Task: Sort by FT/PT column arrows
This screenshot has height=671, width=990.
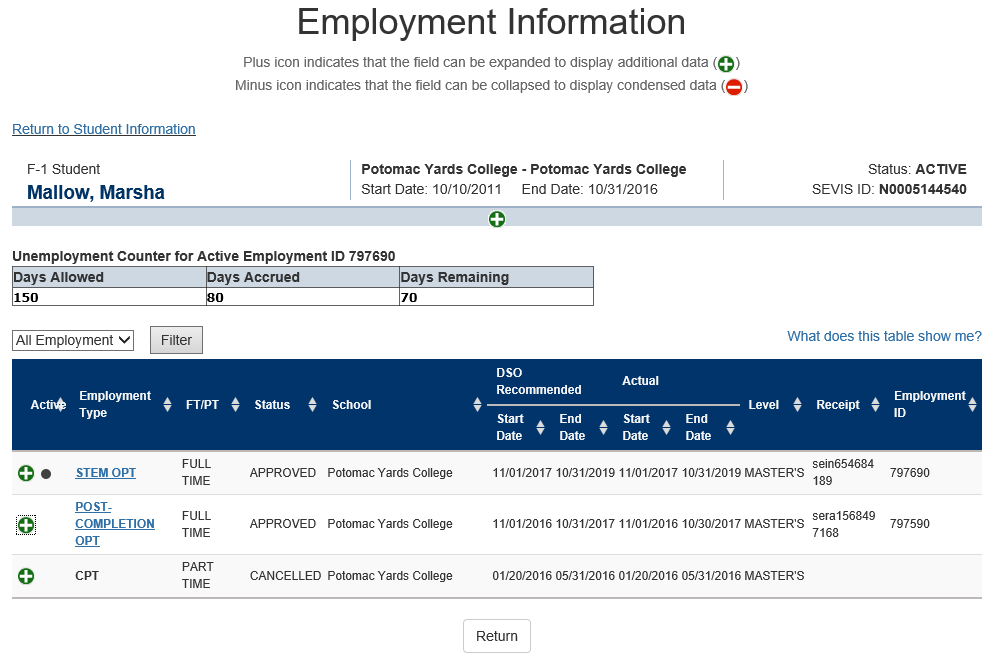Action: point(236,405)
